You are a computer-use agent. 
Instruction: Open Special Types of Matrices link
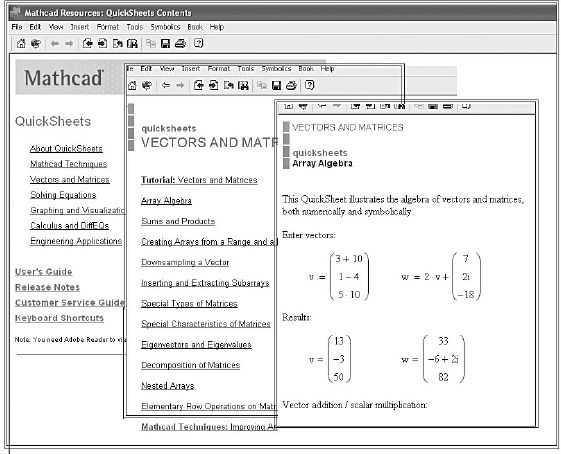click(x=189, y=304)
